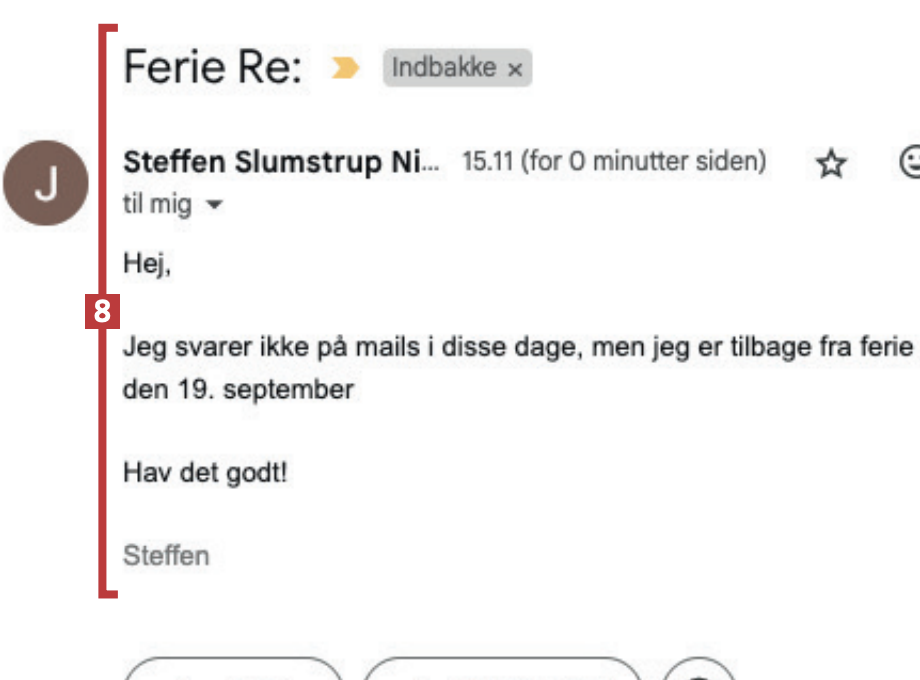Image resolution: width=920 pixels, height=680 pixels.
Task: Click the greeting text Hej,
Action: pos(147,264)
